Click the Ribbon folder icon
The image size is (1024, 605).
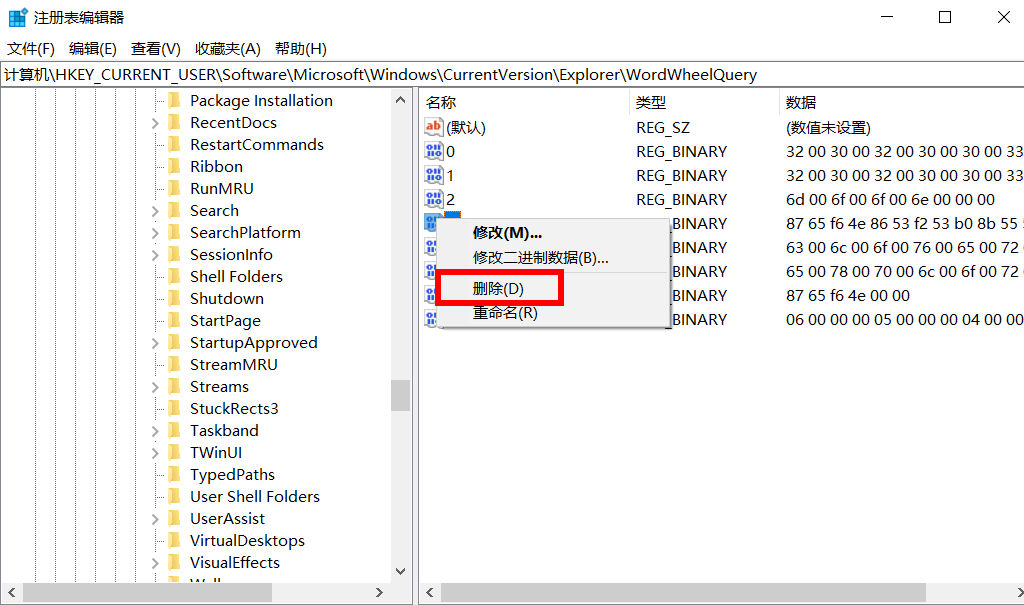(174, 166)
